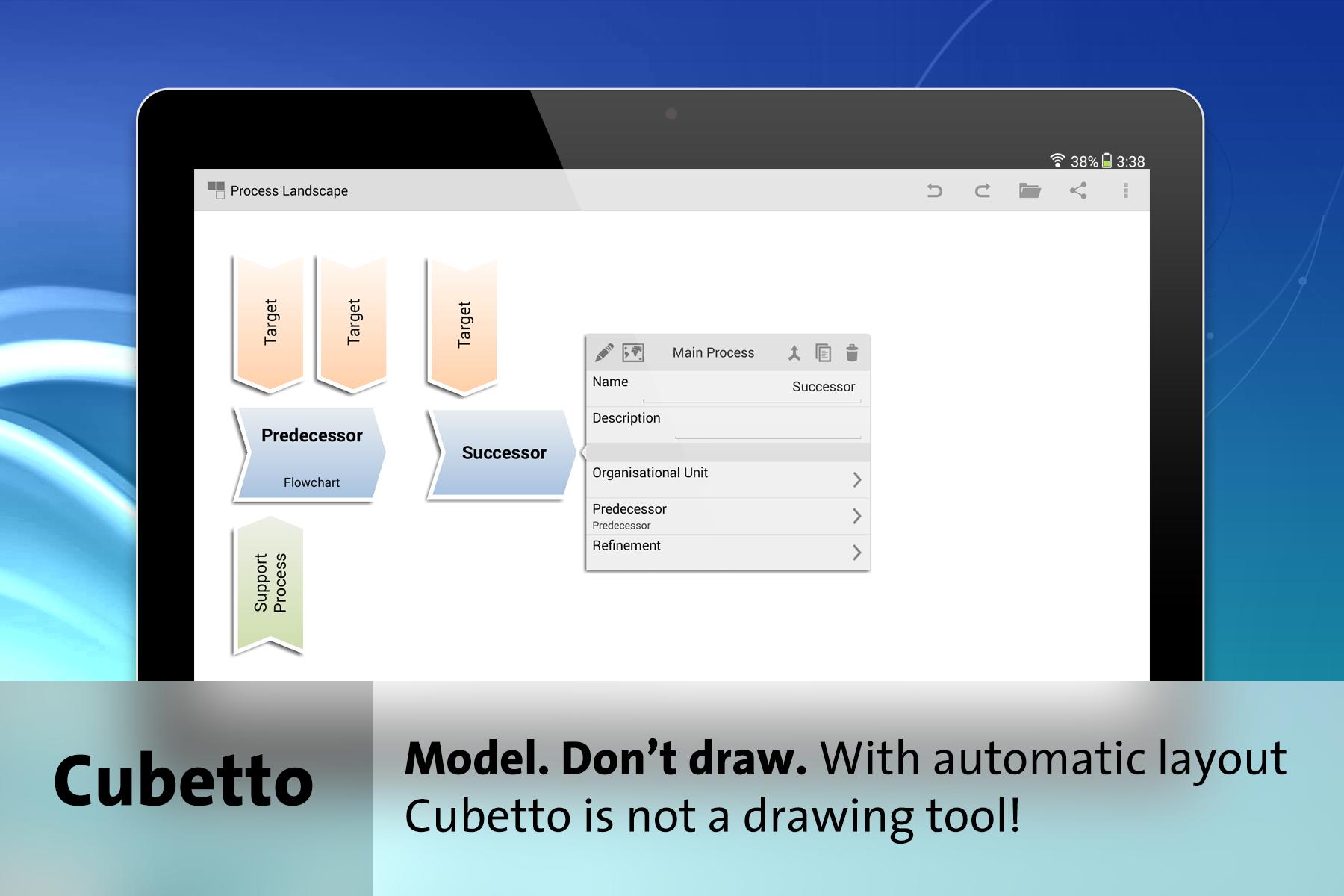Viewport: 1344px width, 896px height.
Task: Undo the last action in toolbar
Action: 934,191
